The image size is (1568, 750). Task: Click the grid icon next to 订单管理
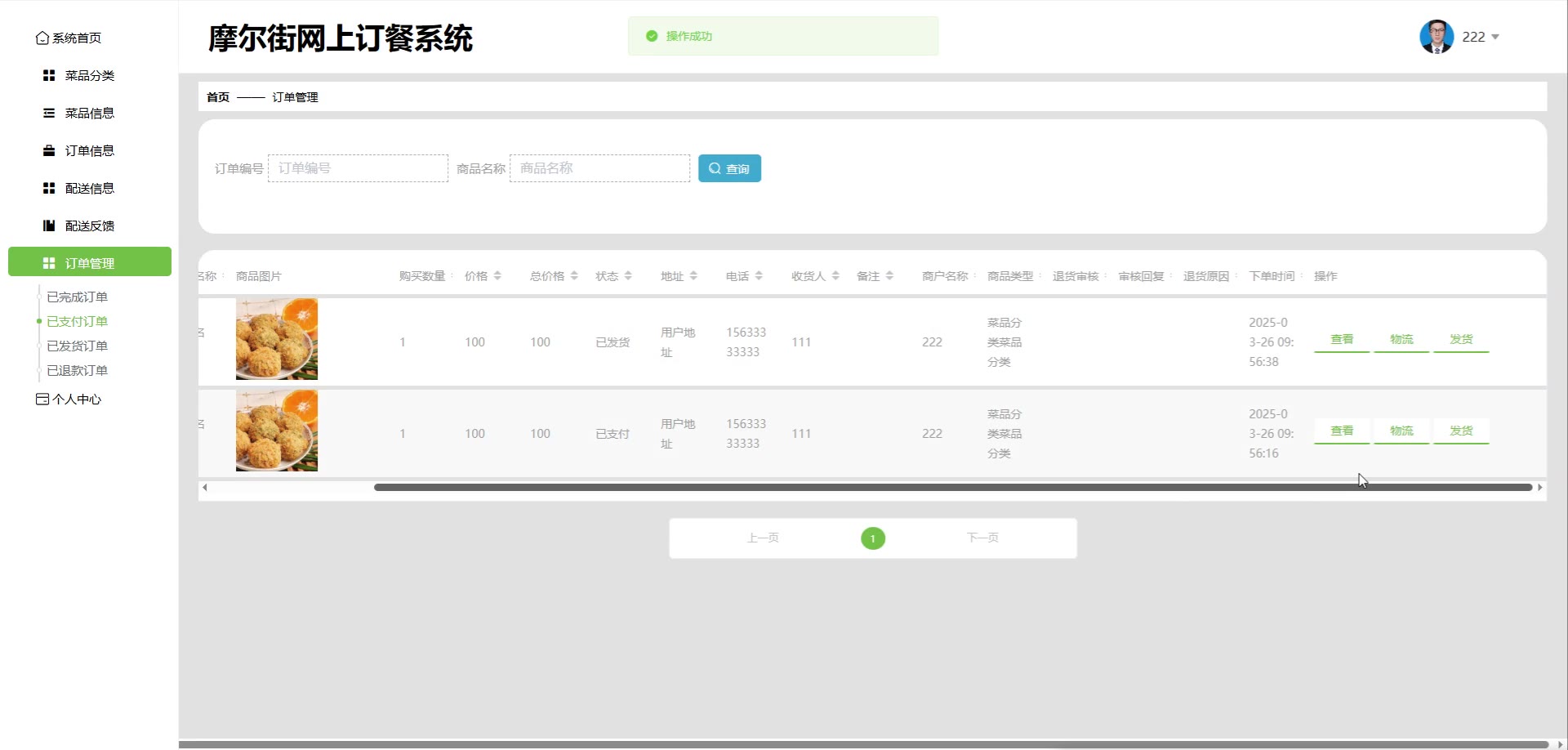point(49,263)
